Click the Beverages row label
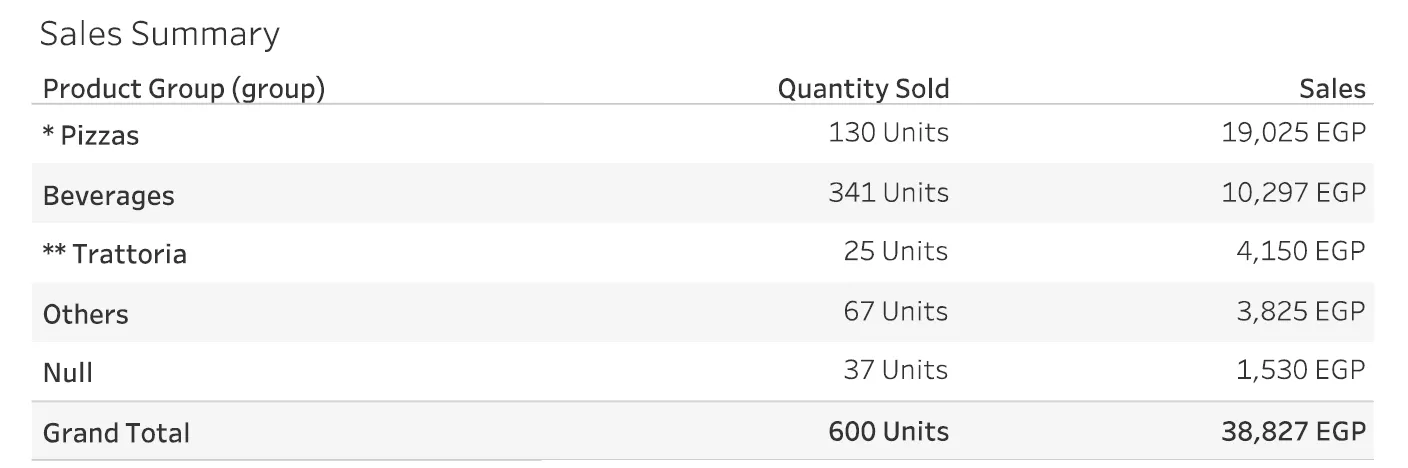 point(108,195)
